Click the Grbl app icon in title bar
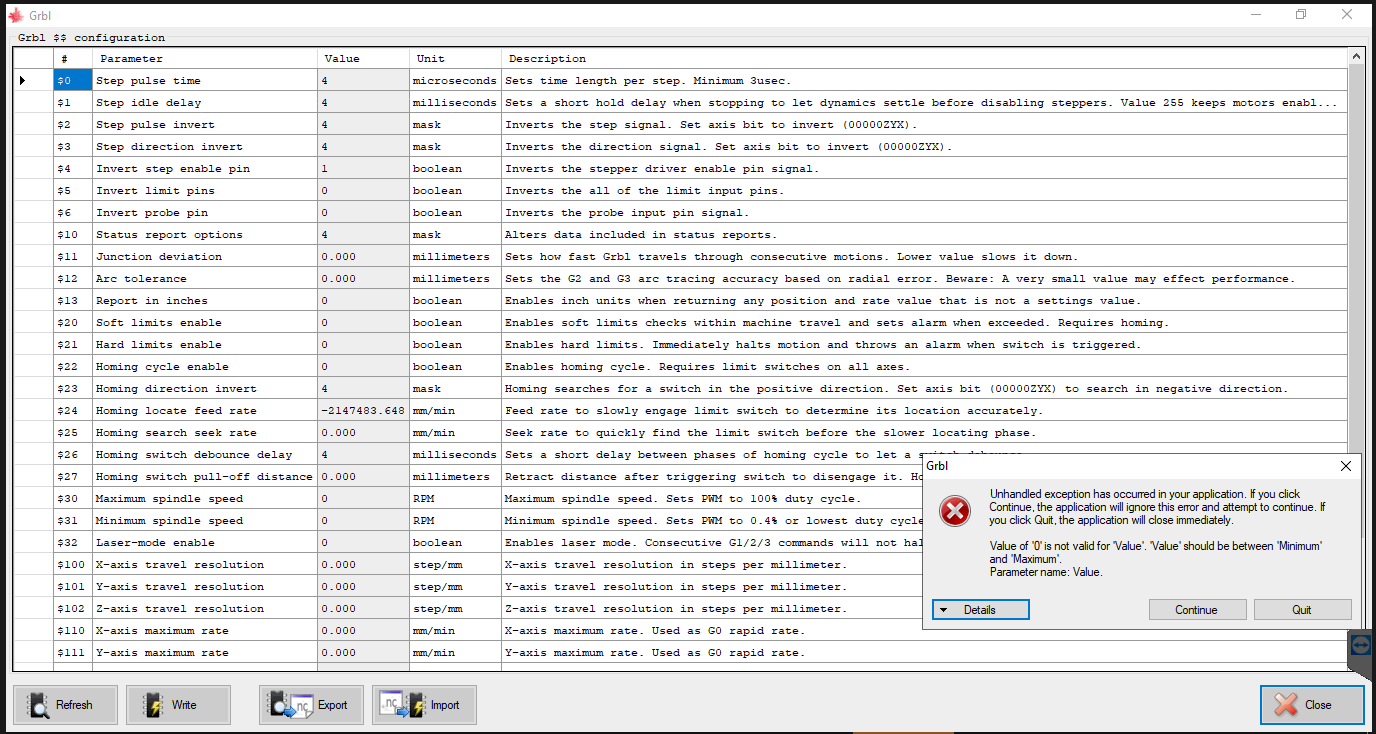1376x734 pixels. (15, 15)
